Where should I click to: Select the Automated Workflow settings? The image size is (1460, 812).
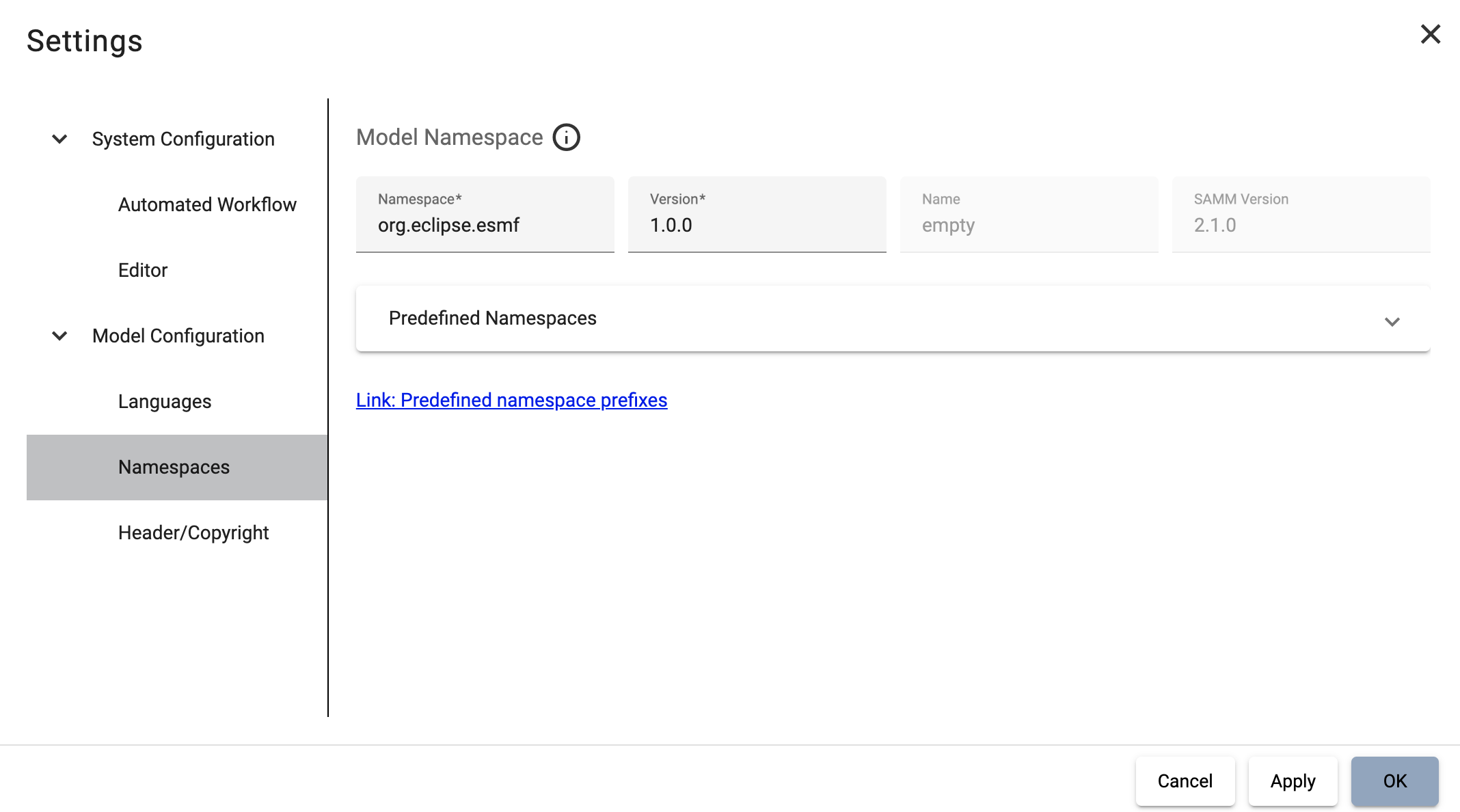206,204
